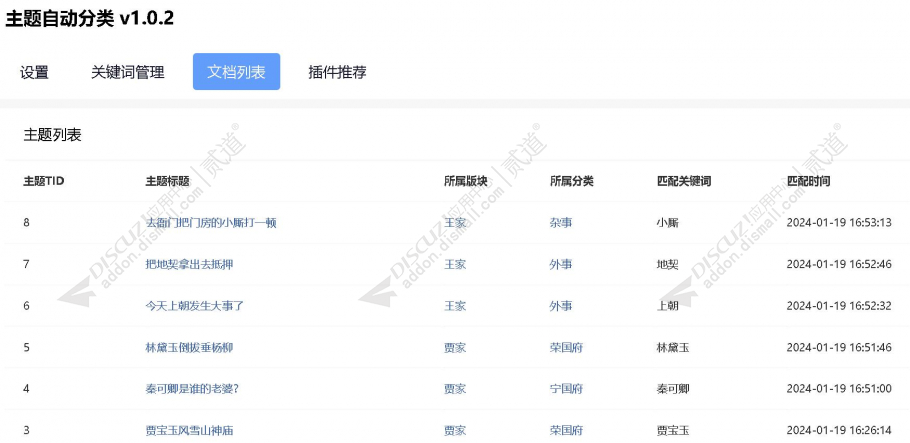Switch to 关键词管理 tab
The height and width of the screenshot is (443, 910).
click(128, 72)
